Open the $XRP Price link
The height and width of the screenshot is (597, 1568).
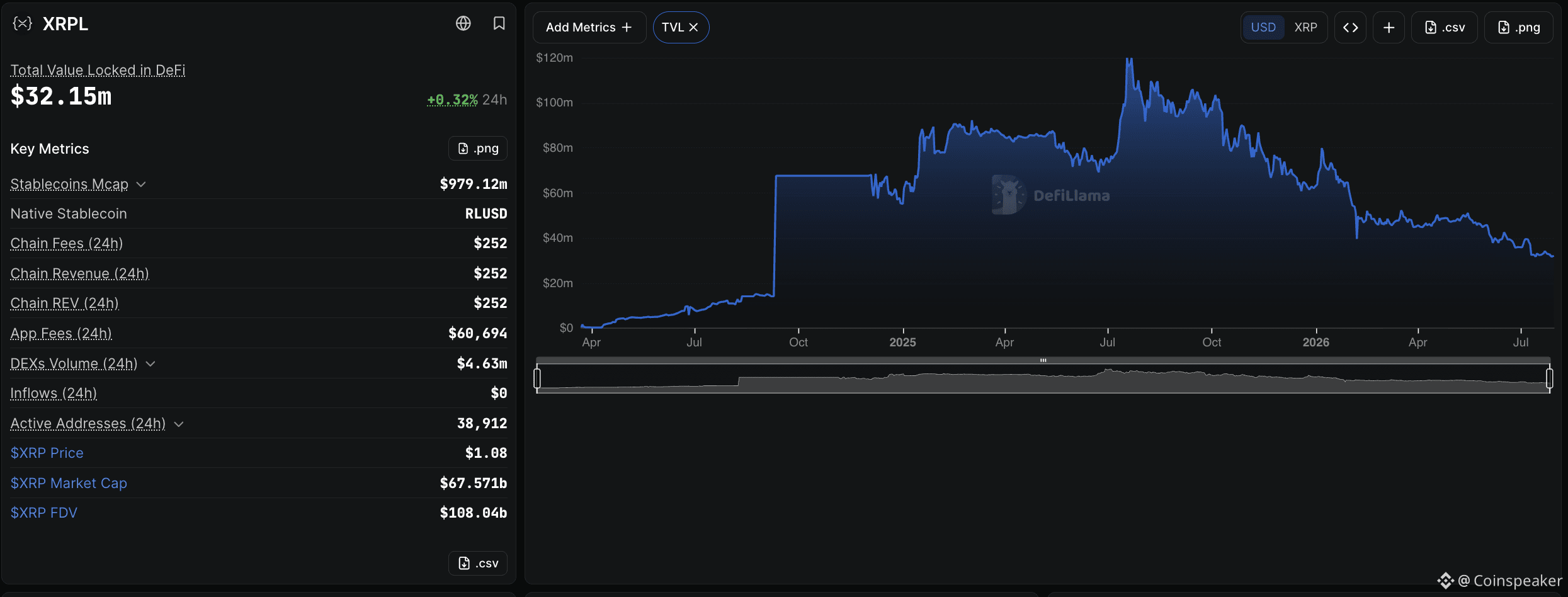click(47, 453)
